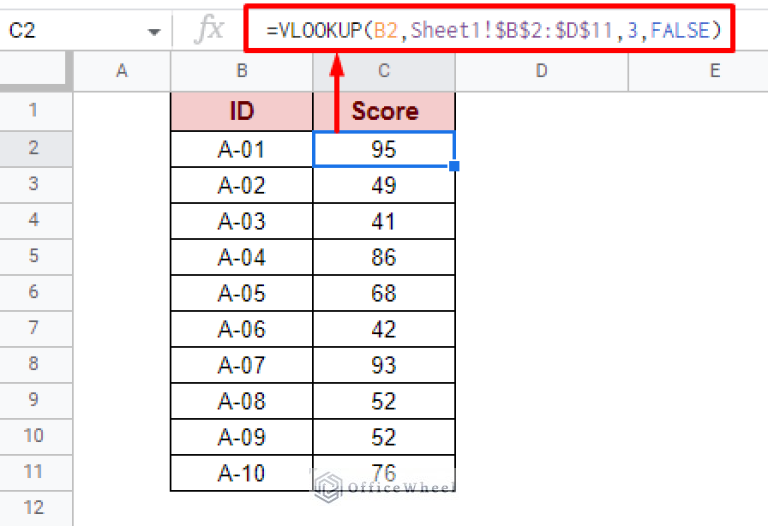Open the Name box dropdown arrow
Viewport: 768px width, 526px height.
(x=153, y=32)
